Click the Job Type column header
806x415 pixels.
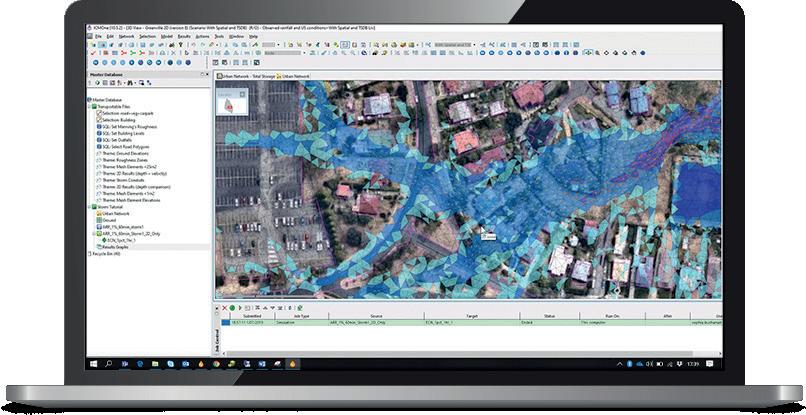tap(302, 316)
